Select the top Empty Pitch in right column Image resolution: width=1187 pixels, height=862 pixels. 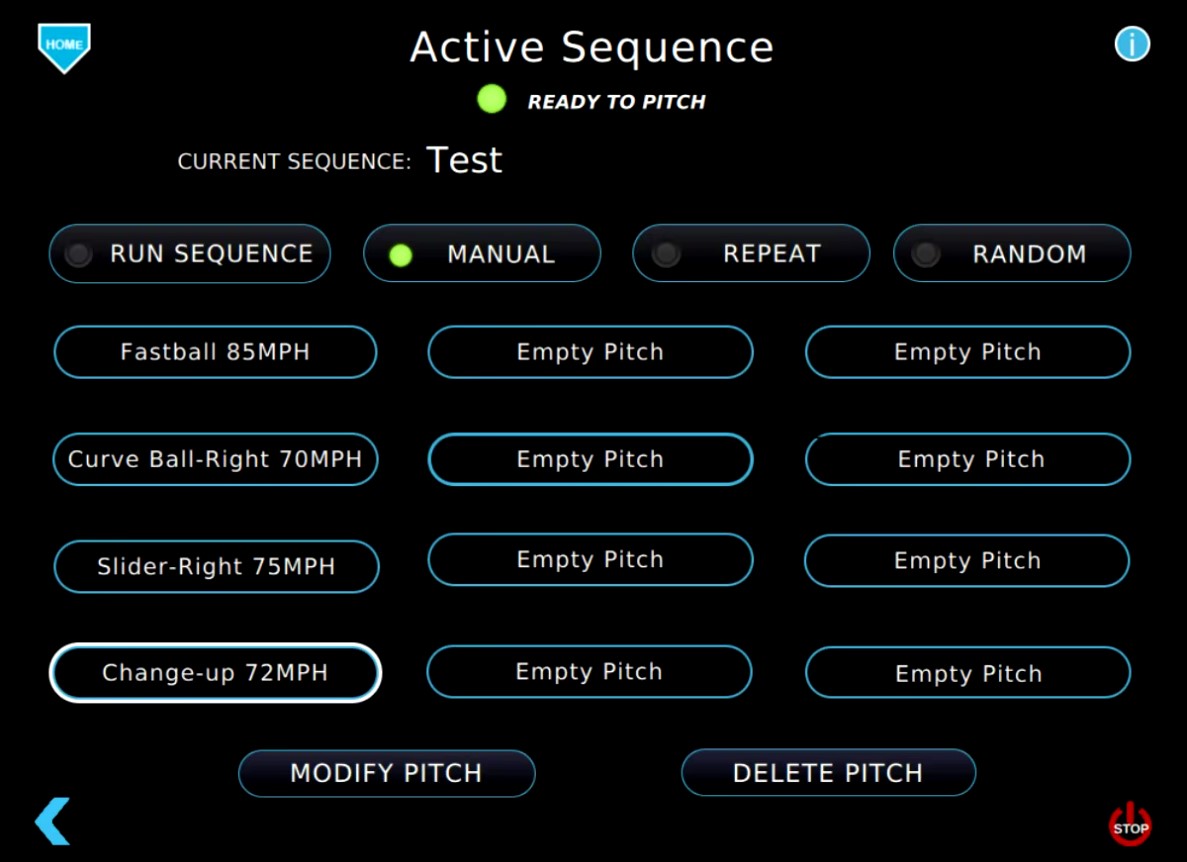coord(967,352)
